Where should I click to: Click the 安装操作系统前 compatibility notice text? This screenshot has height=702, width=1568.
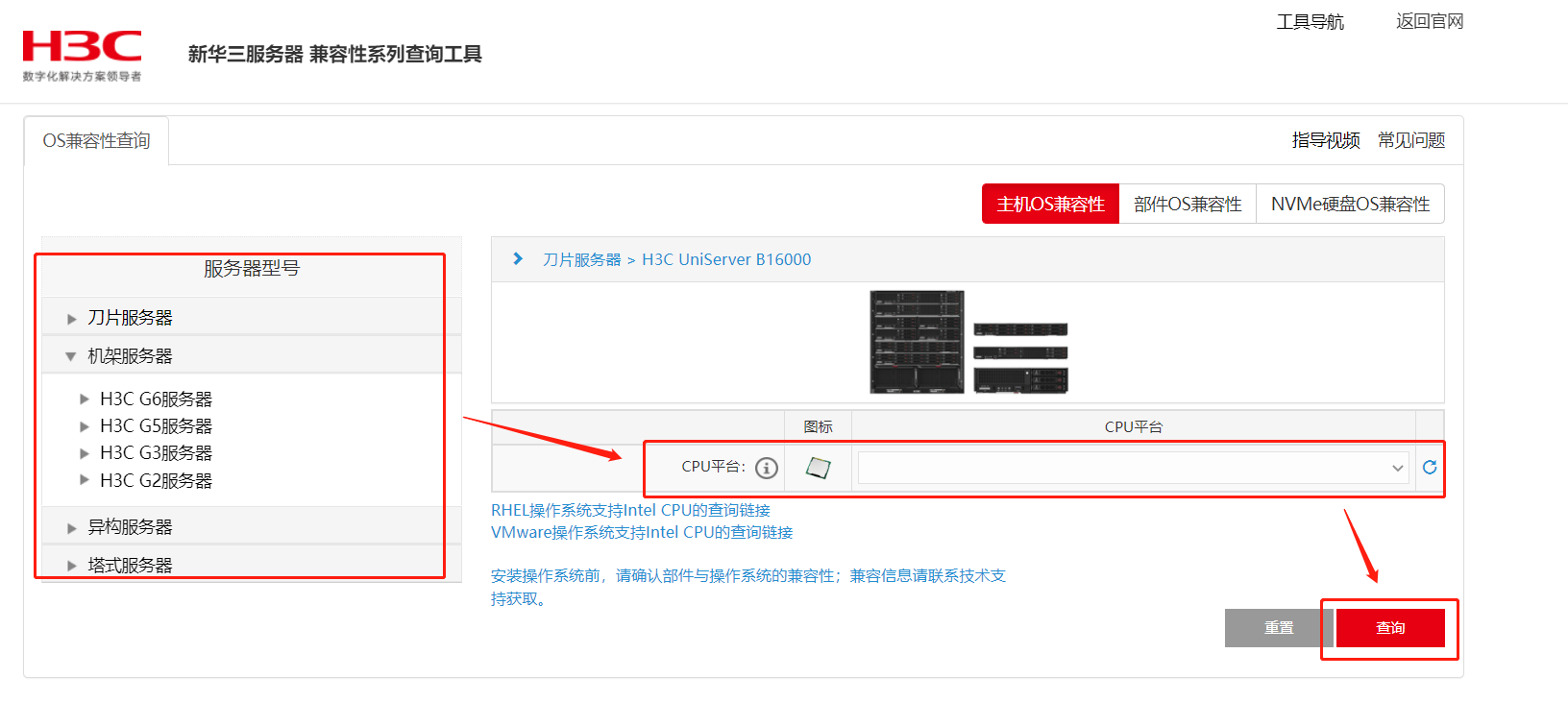[x=748, y=587]
